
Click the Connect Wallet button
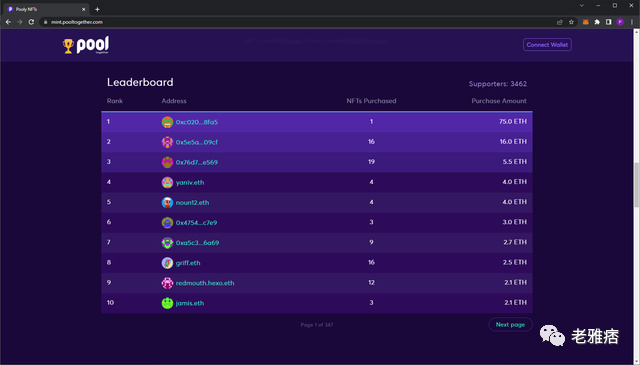click(x=547, y=45)
